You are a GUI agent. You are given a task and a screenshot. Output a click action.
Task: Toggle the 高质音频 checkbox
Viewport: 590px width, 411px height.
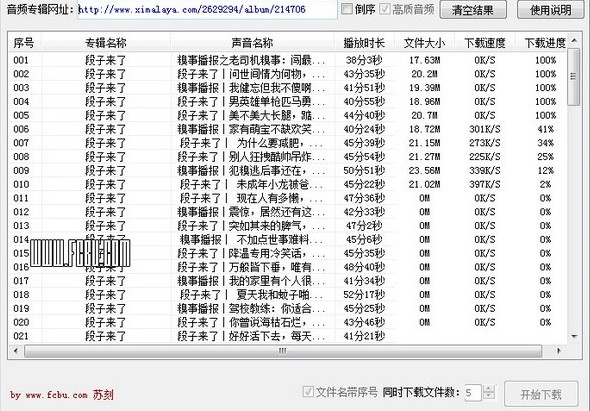[x=385, y=9]
